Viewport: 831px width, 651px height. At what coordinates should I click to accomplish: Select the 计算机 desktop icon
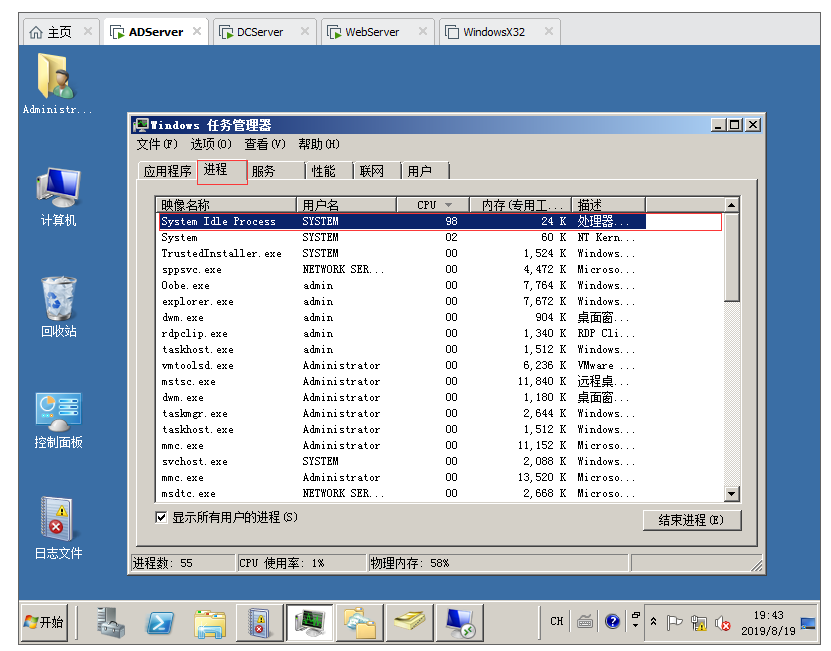click(58, 197)
